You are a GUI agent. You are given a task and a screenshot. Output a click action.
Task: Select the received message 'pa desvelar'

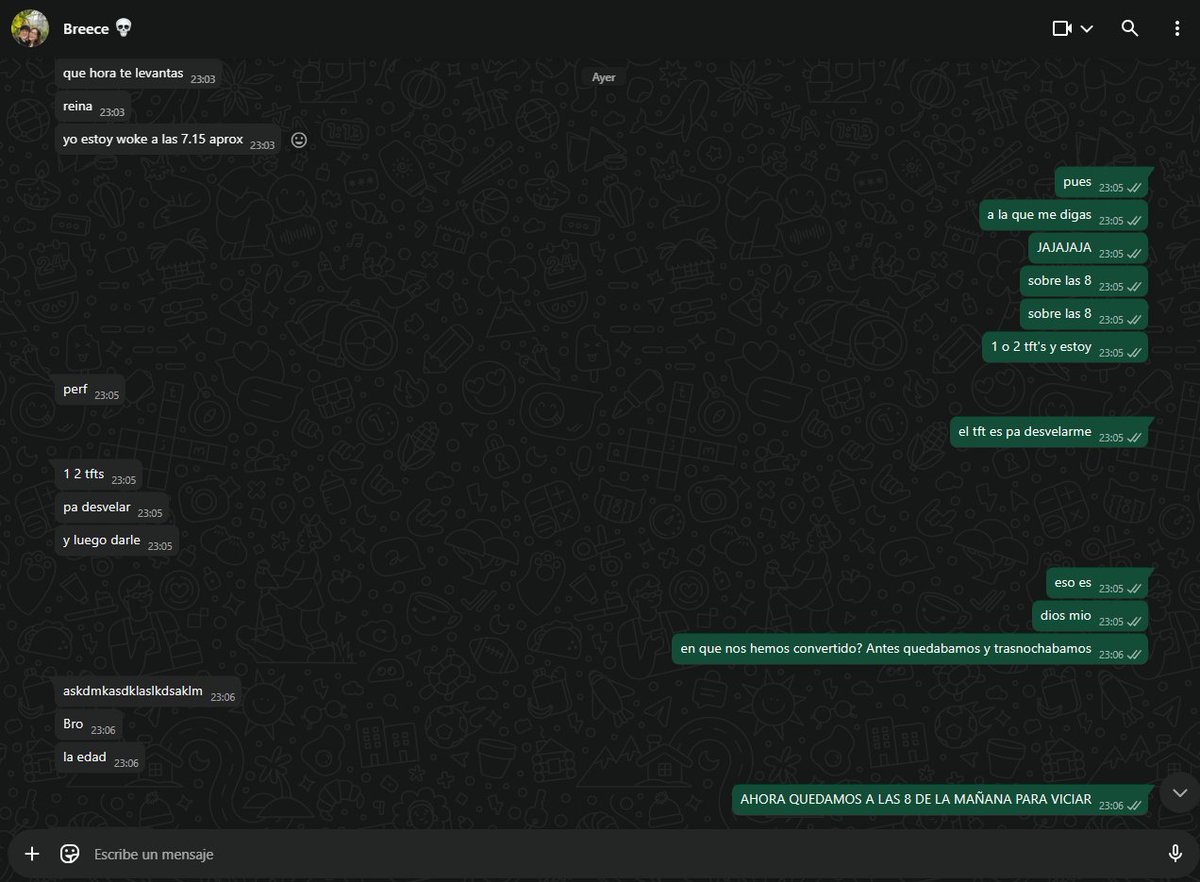click(x=112, y=508)
